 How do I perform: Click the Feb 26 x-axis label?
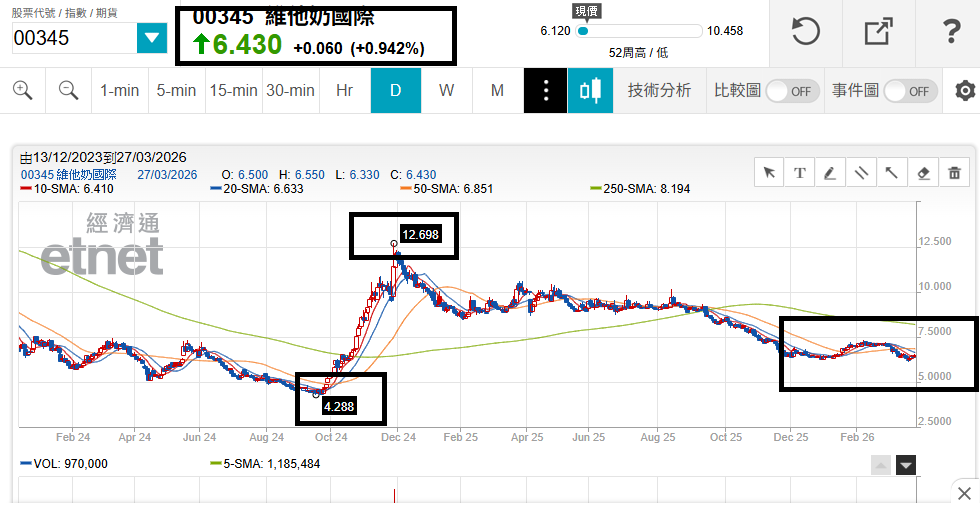tap(857, 437)
